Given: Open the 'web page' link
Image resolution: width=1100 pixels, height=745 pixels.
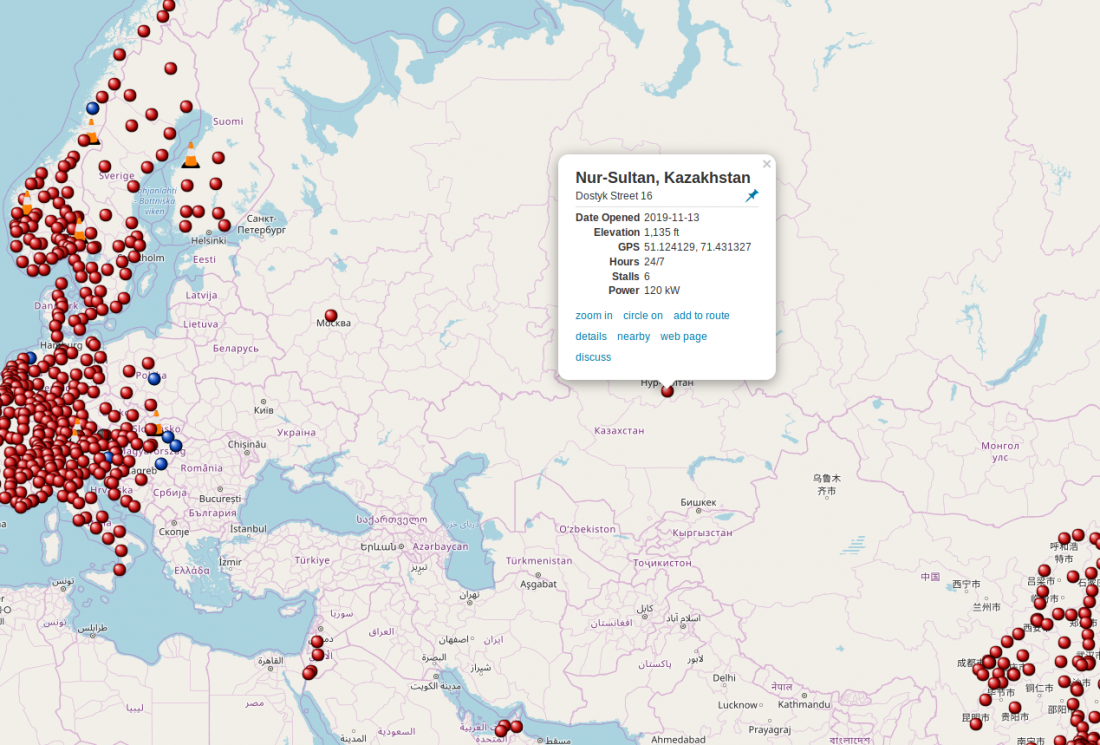Looking at the screenshot, I should (x=683, y=337).
